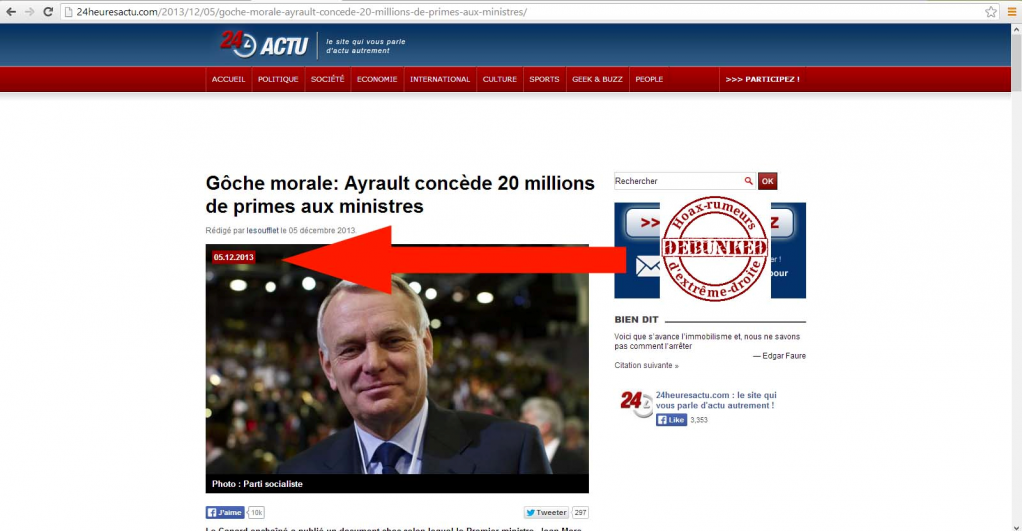This screenshot has height=531, width=1022.
Task: Click the browser back arrow
Action: point(10,12)
